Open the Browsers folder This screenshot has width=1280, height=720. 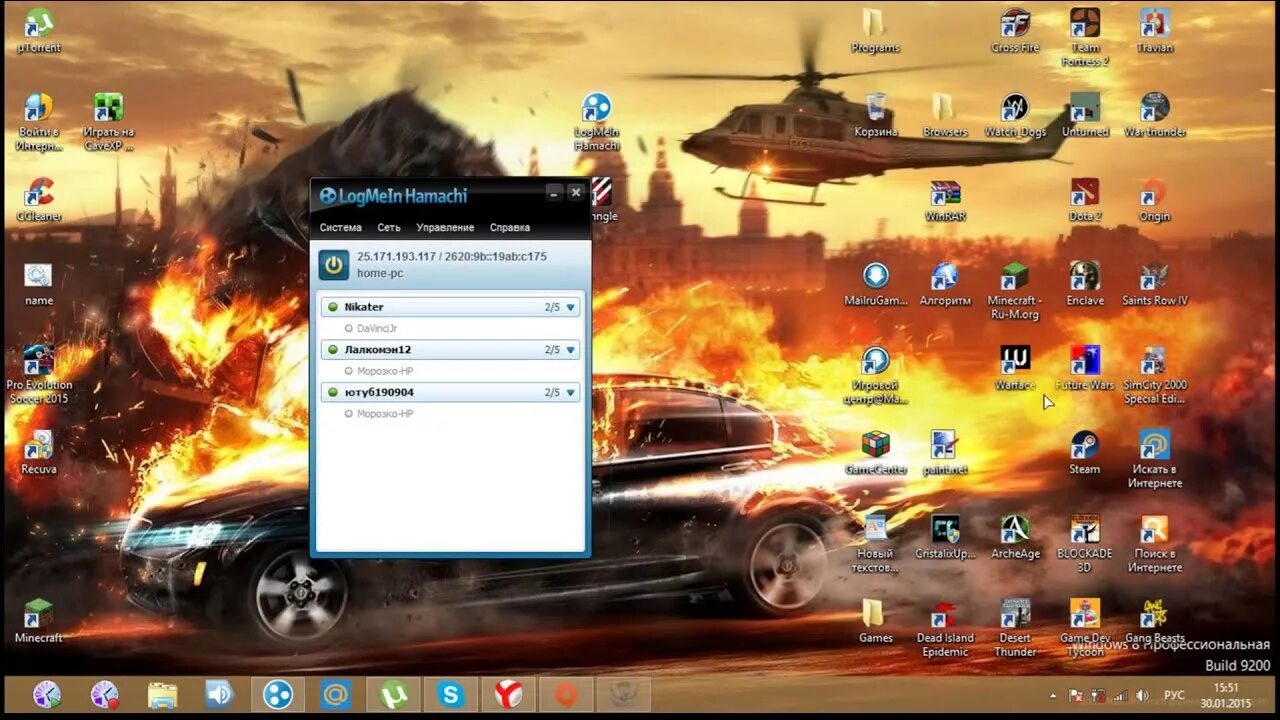[x=945, y=114]
